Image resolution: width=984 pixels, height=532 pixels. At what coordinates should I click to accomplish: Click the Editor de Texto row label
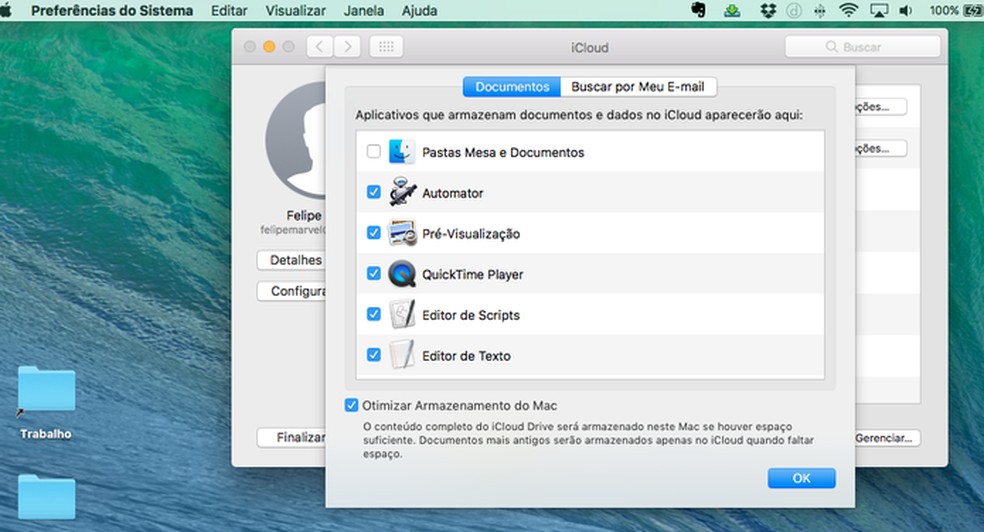466,356
